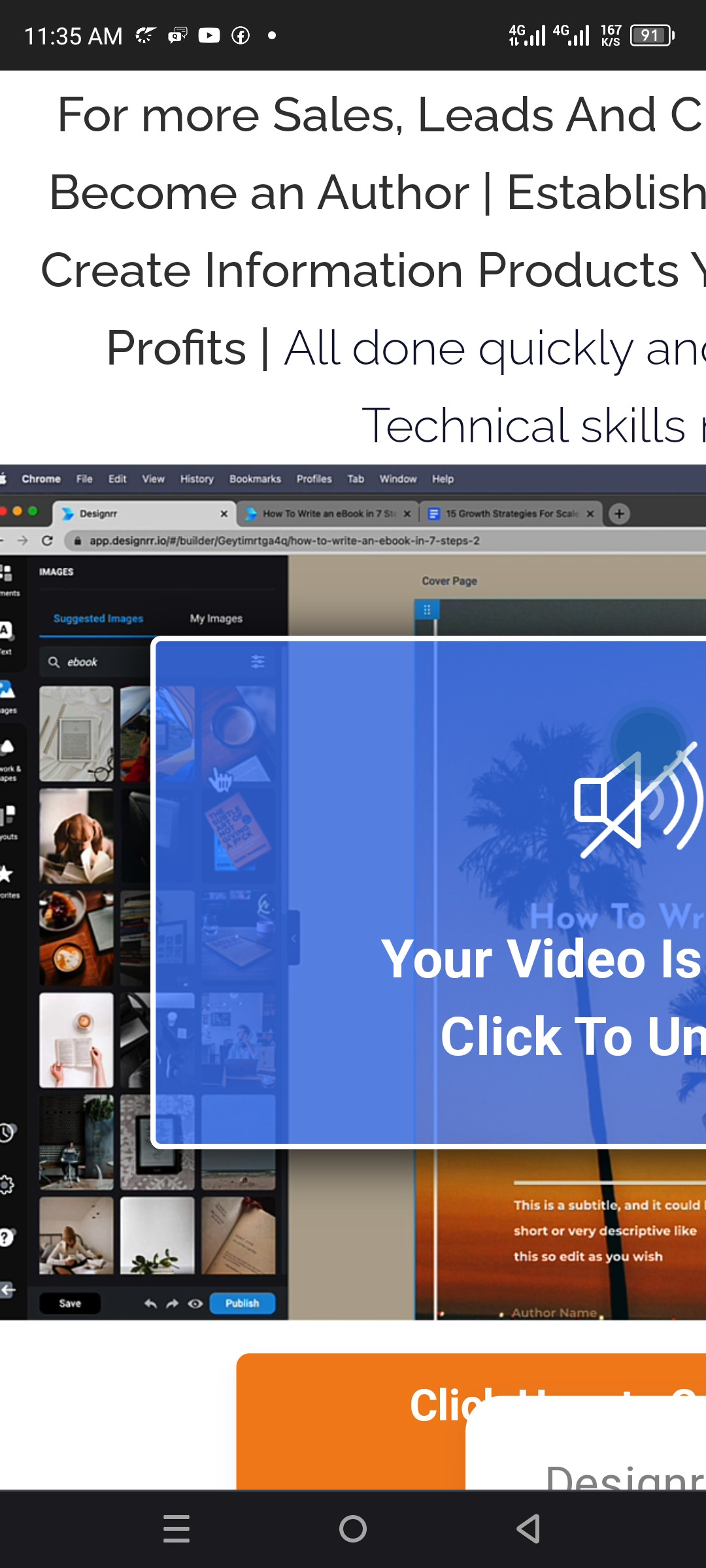Open the search filter sliders icon
Viewport: 706px width, 1568px height.
(258, 662)
